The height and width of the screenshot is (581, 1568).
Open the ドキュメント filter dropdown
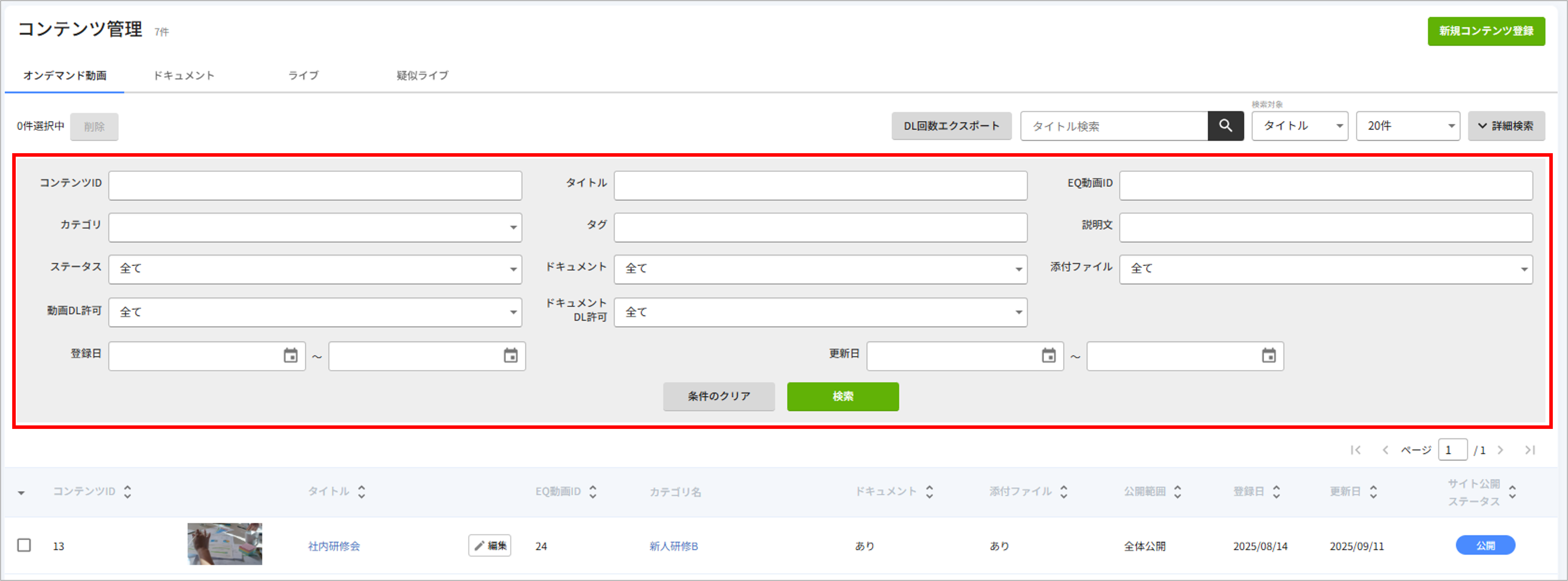coord(820,269)
